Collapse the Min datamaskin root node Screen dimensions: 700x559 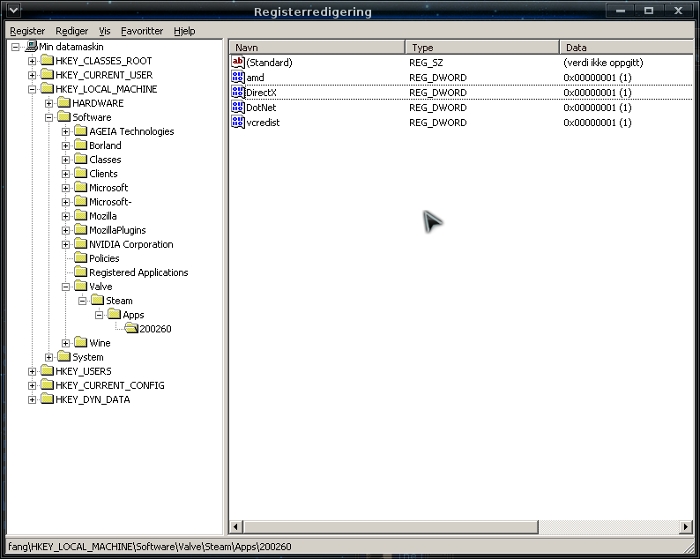click(15, 46)
